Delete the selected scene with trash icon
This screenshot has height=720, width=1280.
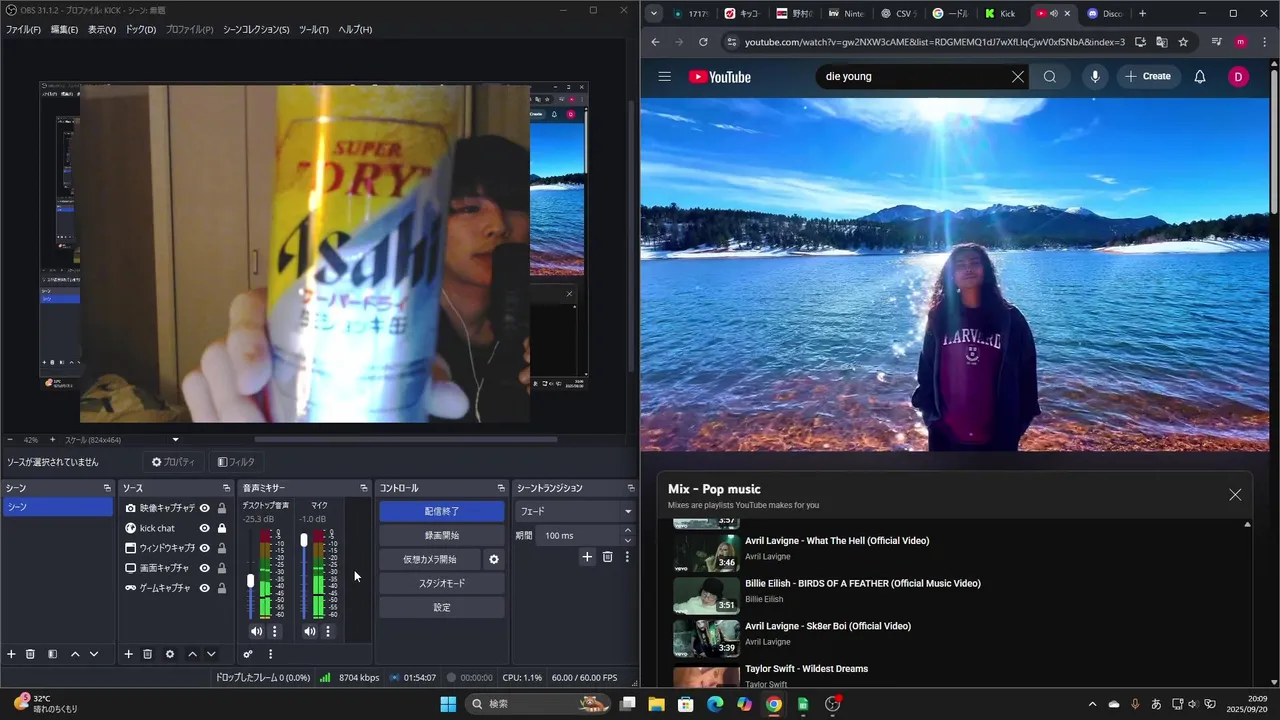31,654
